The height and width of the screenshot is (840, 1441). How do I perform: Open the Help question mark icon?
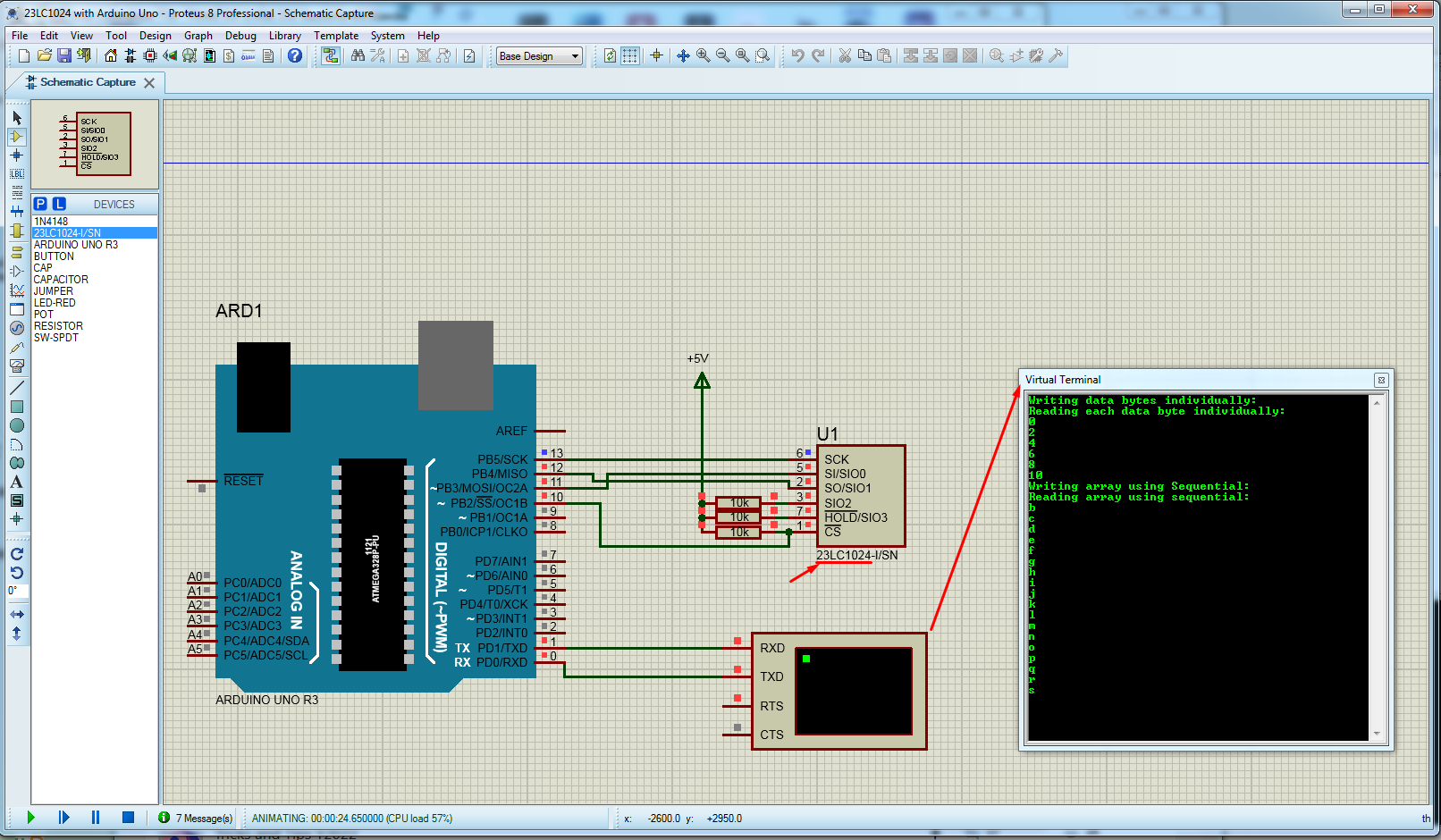click(295, 55)
